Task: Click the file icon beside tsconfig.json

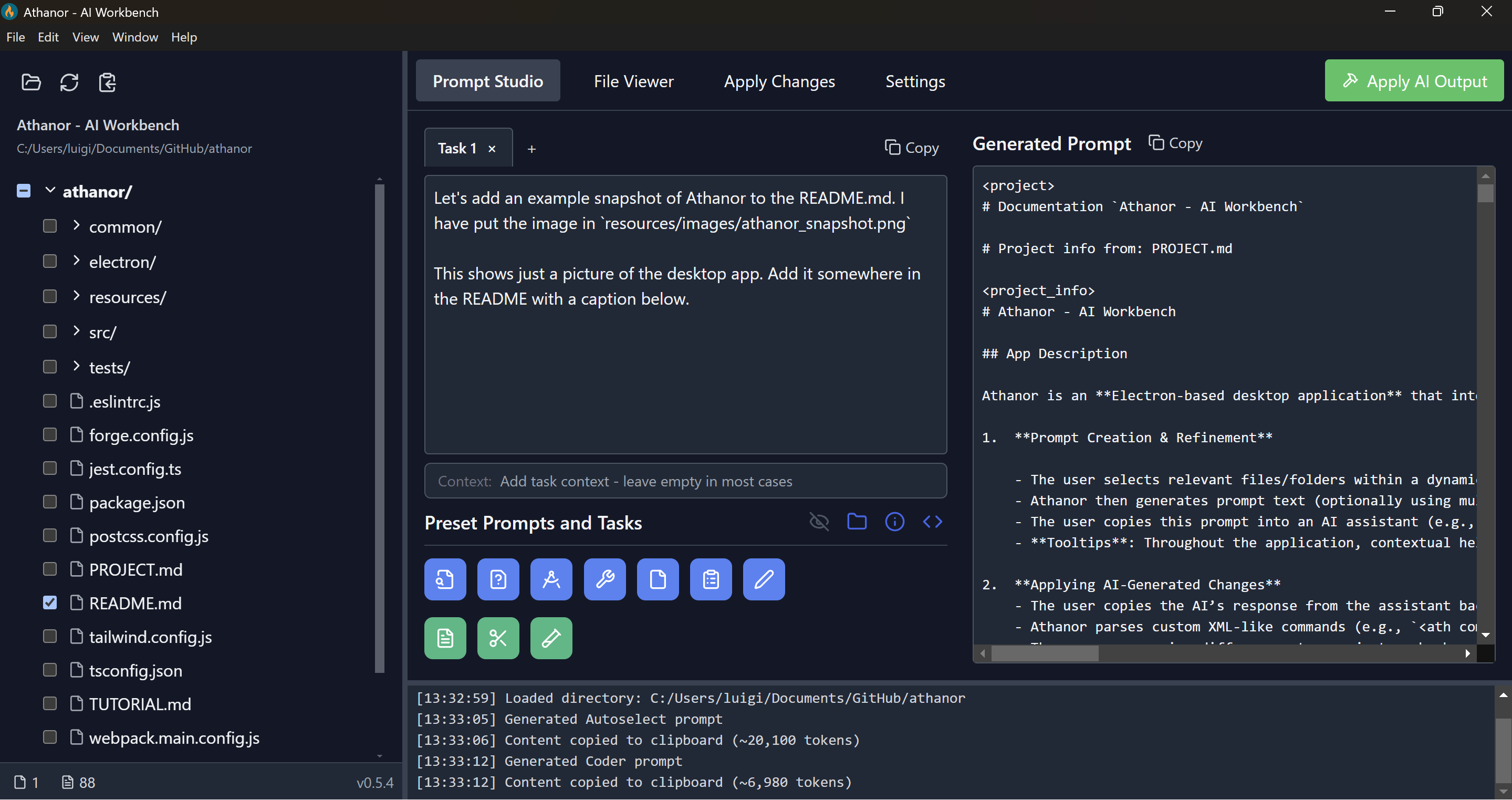Action: coord(76,670)
